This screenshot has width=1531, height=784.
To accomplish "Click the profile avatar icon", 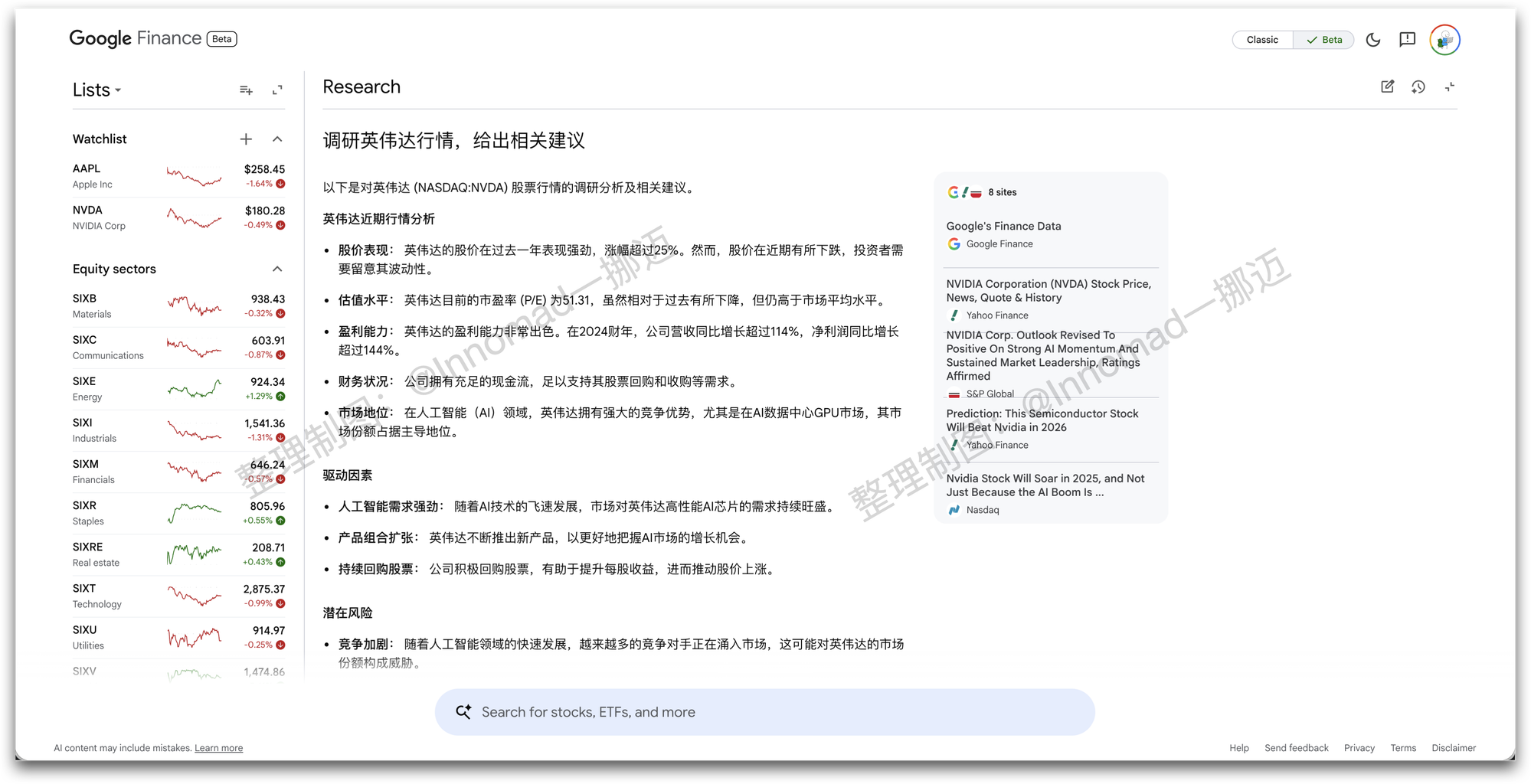I will (x=1444, y=40).
